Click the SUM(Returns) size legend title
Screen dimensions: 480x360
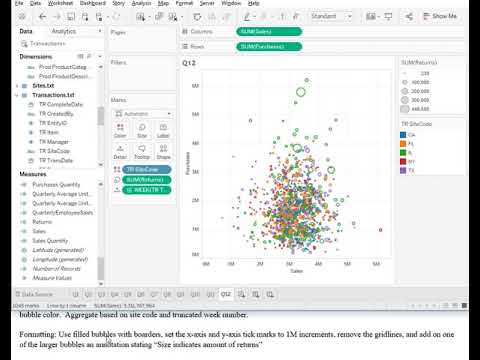tap(419, 62)
